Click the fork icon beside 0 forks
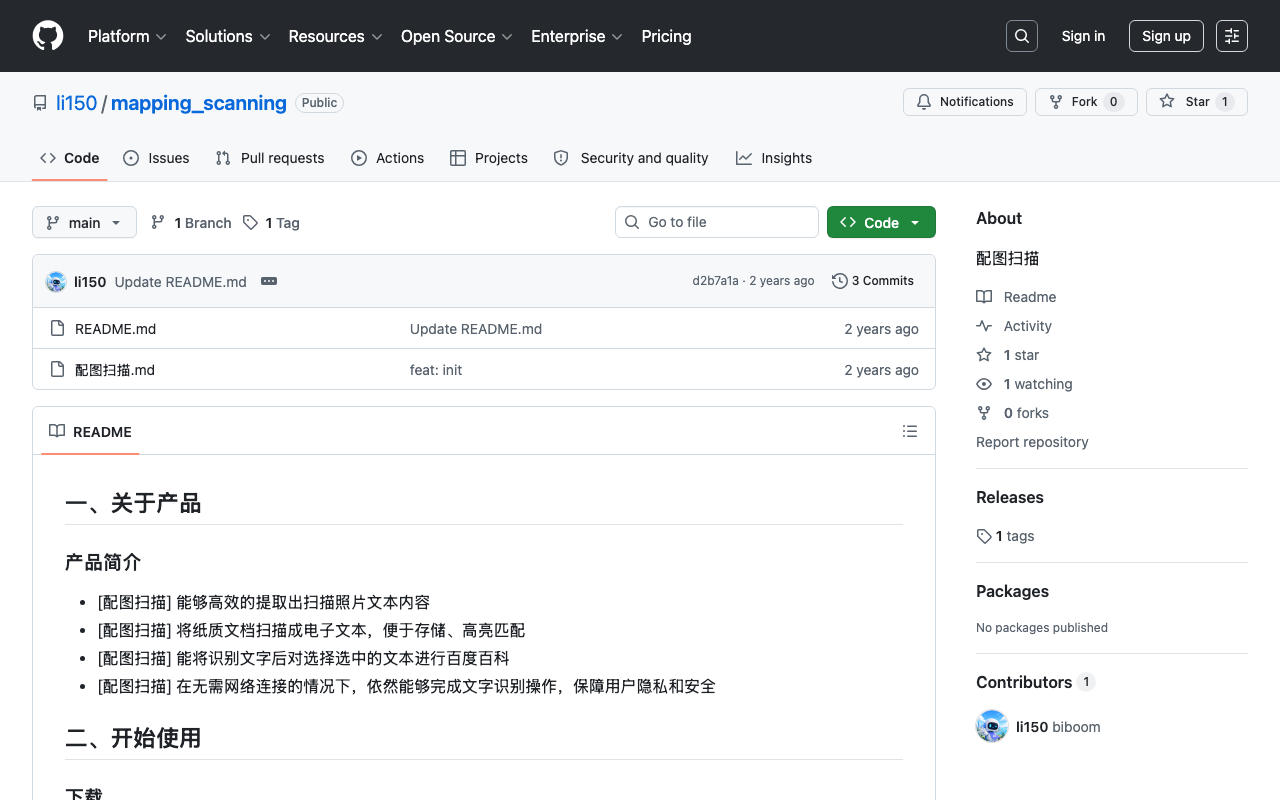Viewport: 1280px width, 800px height. pyautogui.click(x=984, y=413)
